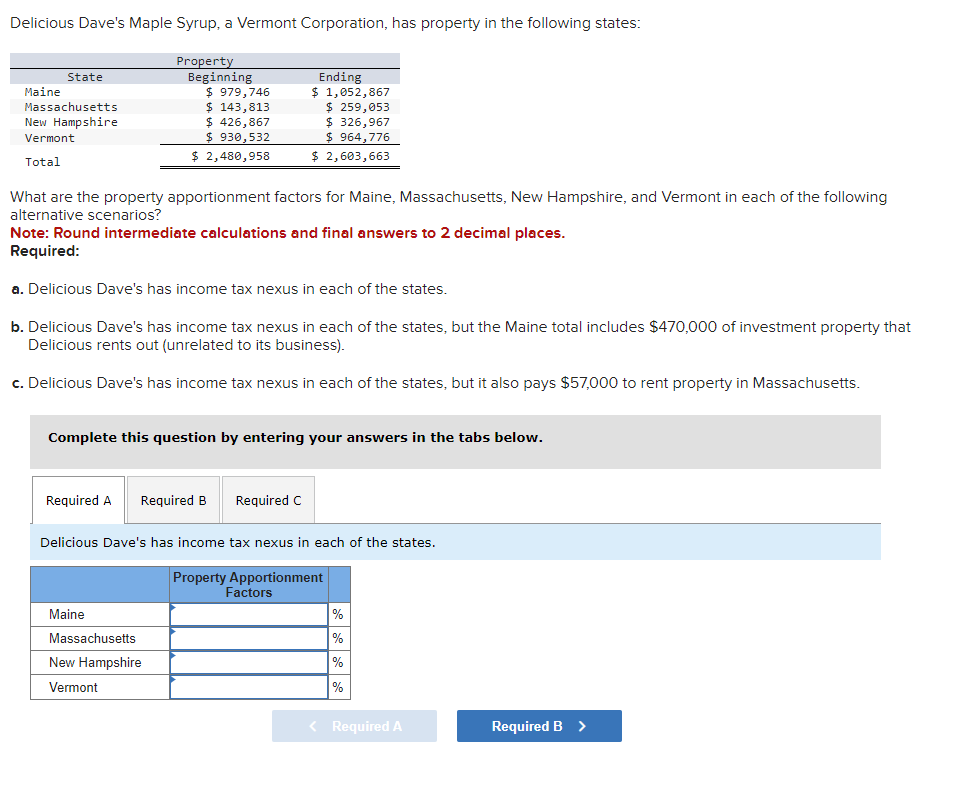Click the New Hampshire apportionment factor input field
This screenshot has height=791, width=957.
[x=249, y=662]
